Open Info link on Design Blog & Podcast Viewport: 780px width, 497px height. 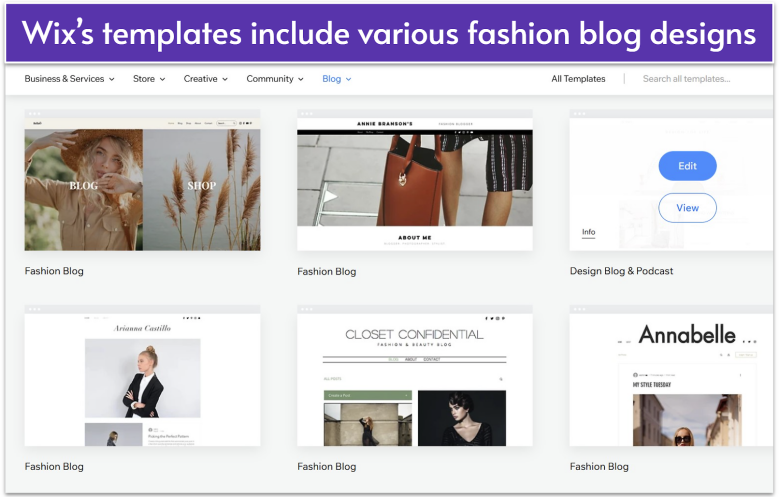(588, 232)
